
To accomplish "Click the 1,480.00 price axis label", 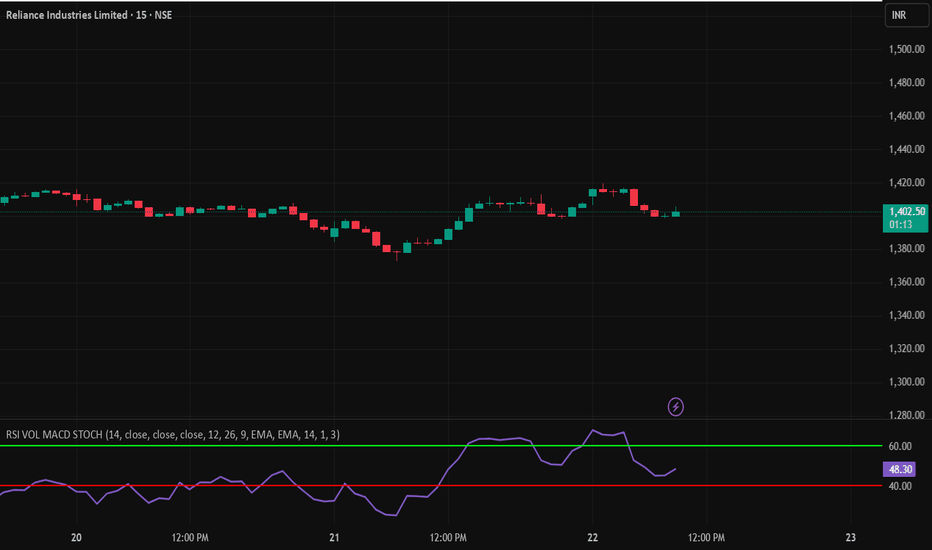I will tap(906, 83).
